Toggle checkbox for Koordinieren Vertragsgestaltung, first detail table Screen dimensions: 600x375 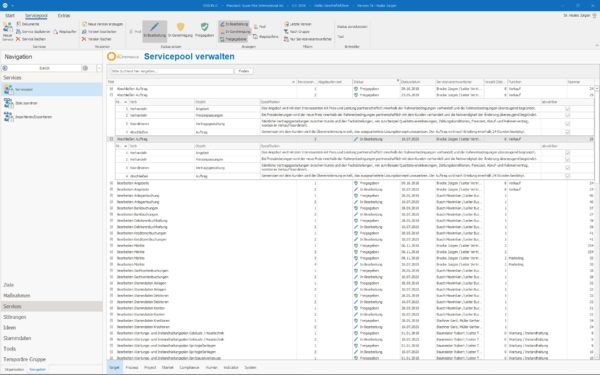coord(567,124)
